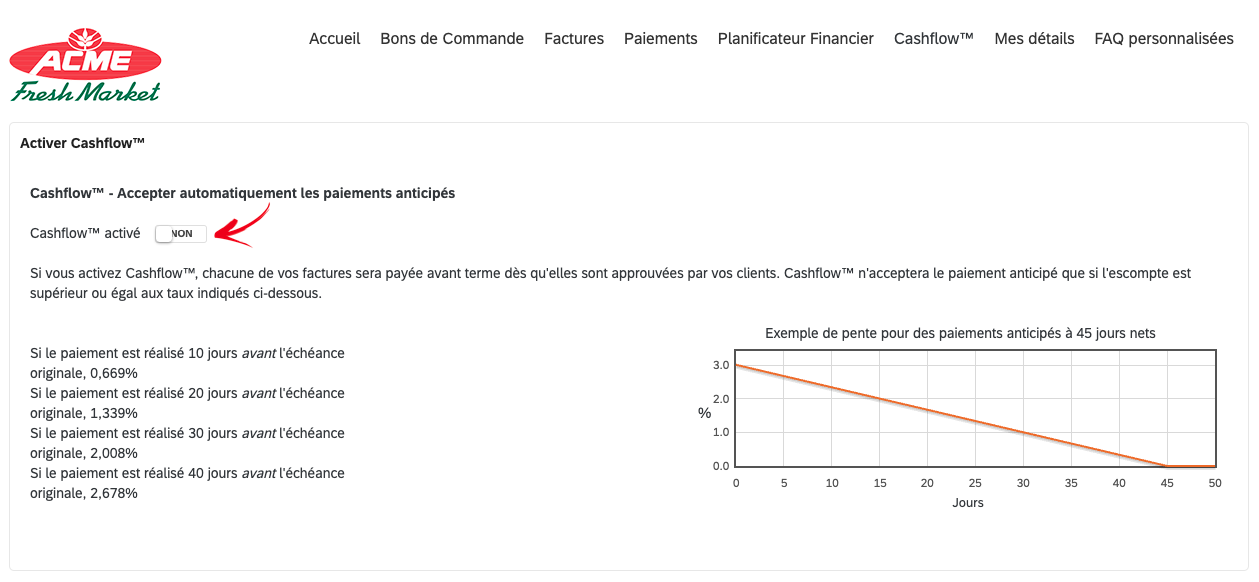Click the 0,669% discount rate line
Image resolution: width=1259 pixels, height=582 pixels.
(x=187, y=363)
